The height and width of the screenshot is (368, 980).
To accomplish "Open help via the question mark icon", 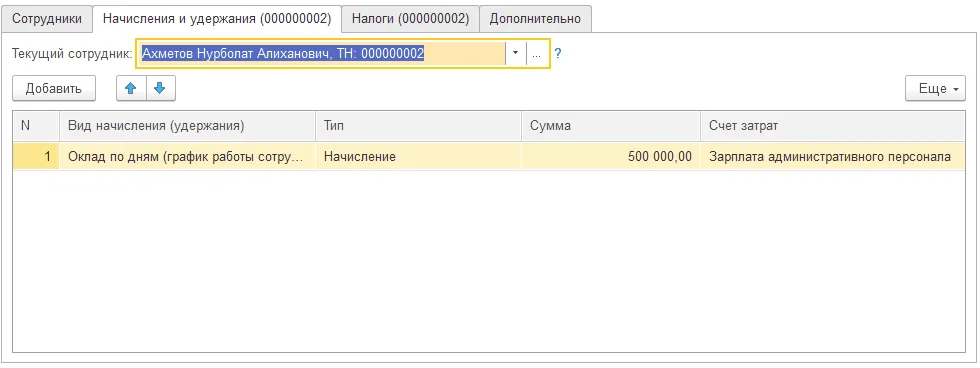I will pyautogui.click(x=558, y=54).
